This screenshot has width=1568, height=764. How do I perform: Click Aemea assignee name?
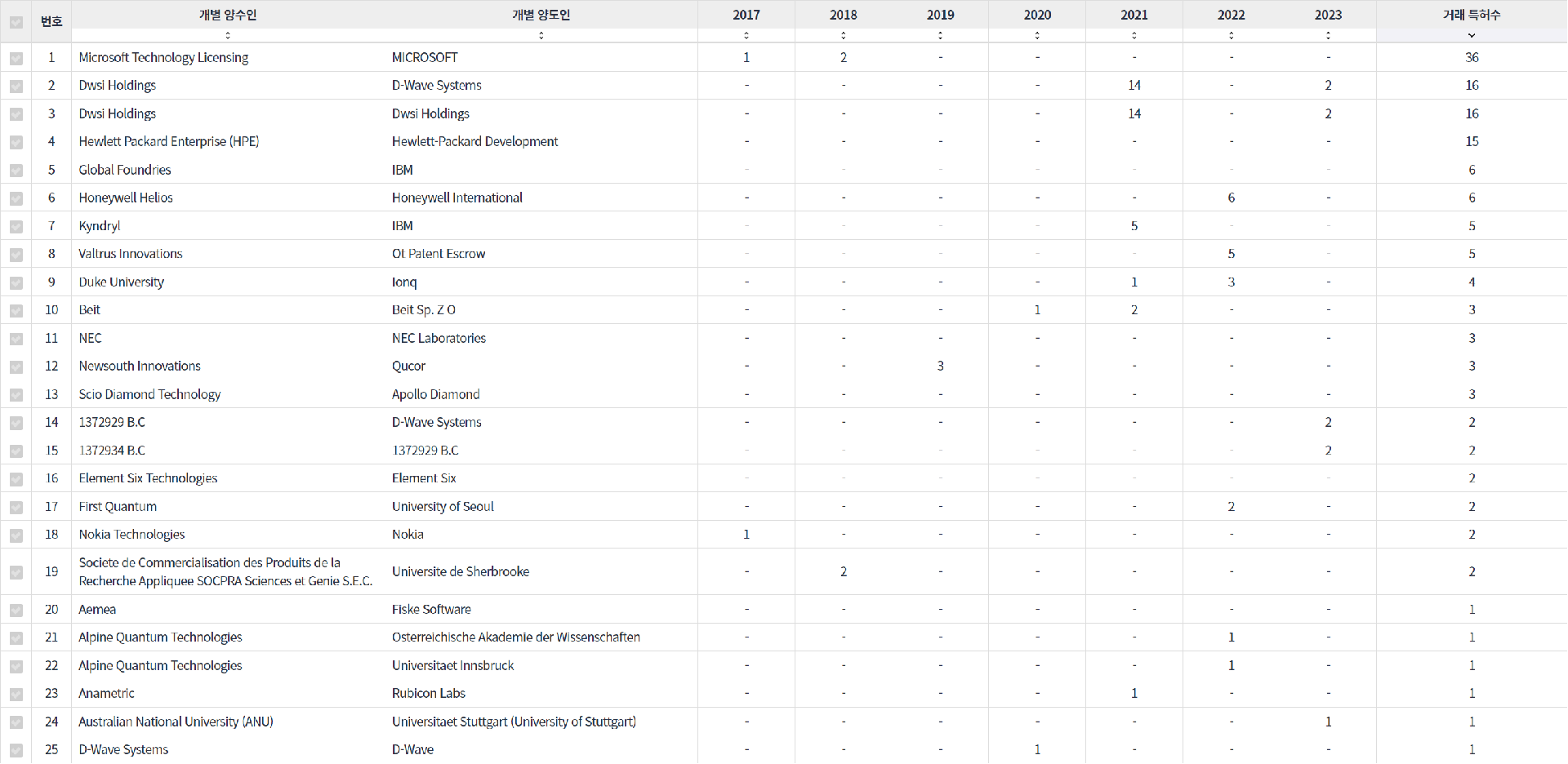point(97,609)
